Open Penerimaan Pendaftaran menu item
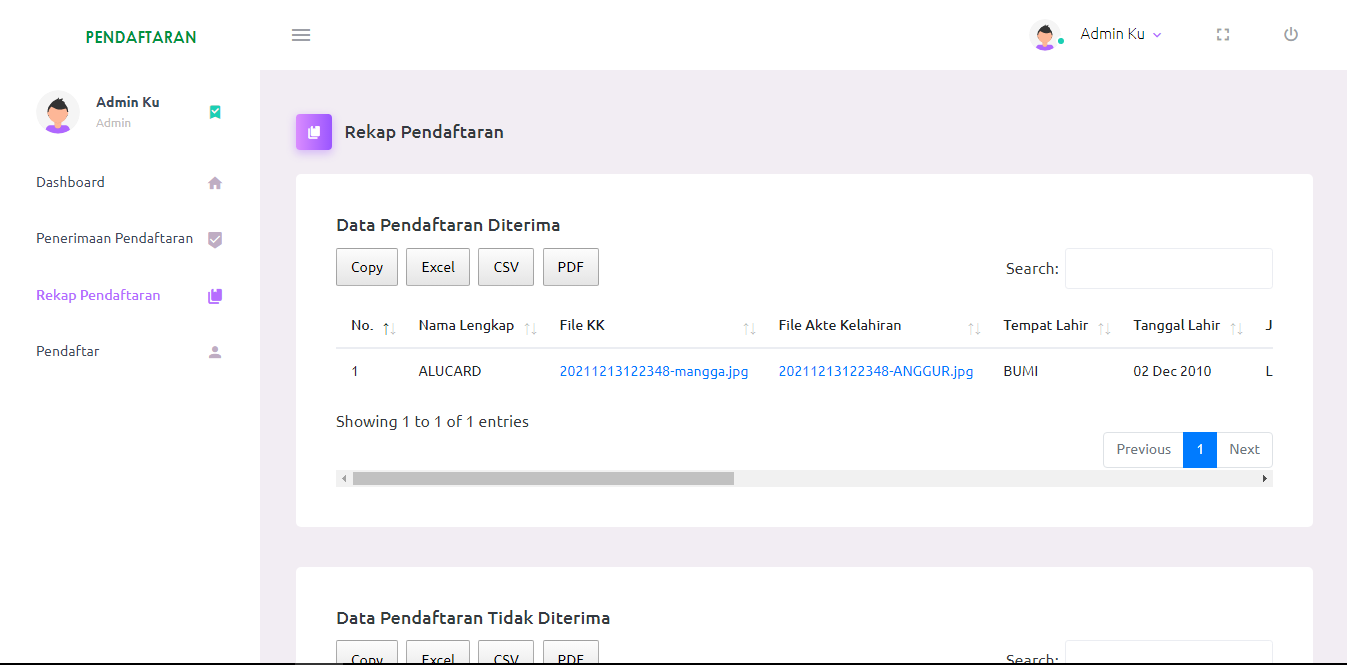This screenshot has width=1347, height=665. click(x=115, y=239)
